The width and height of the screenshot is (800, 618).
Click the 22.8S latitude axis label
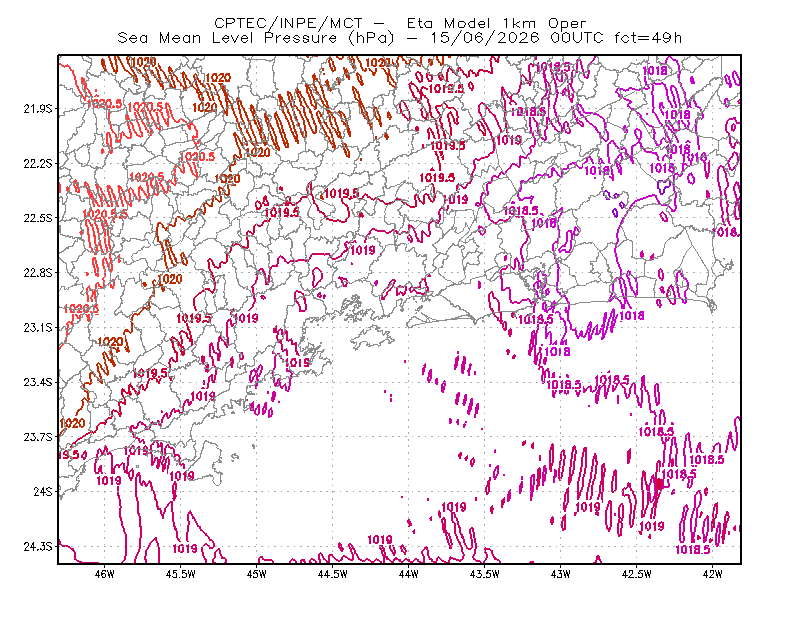point(38,273)
